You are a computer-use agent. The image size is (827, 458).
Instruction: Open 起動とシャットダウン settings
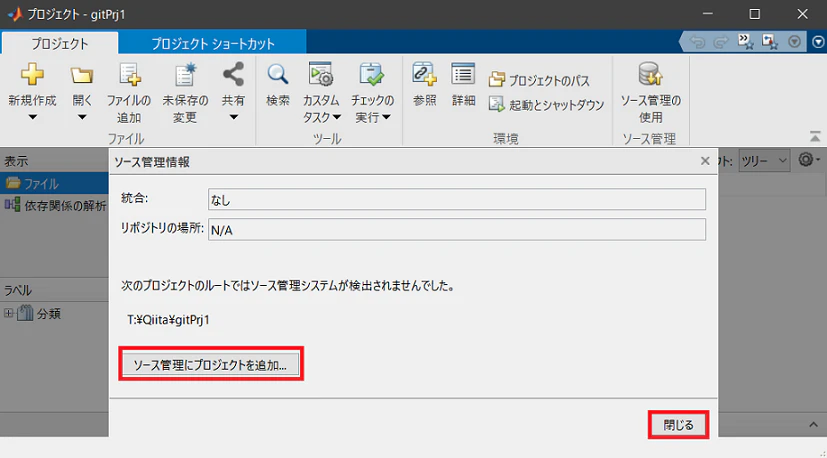coord(546,104)
